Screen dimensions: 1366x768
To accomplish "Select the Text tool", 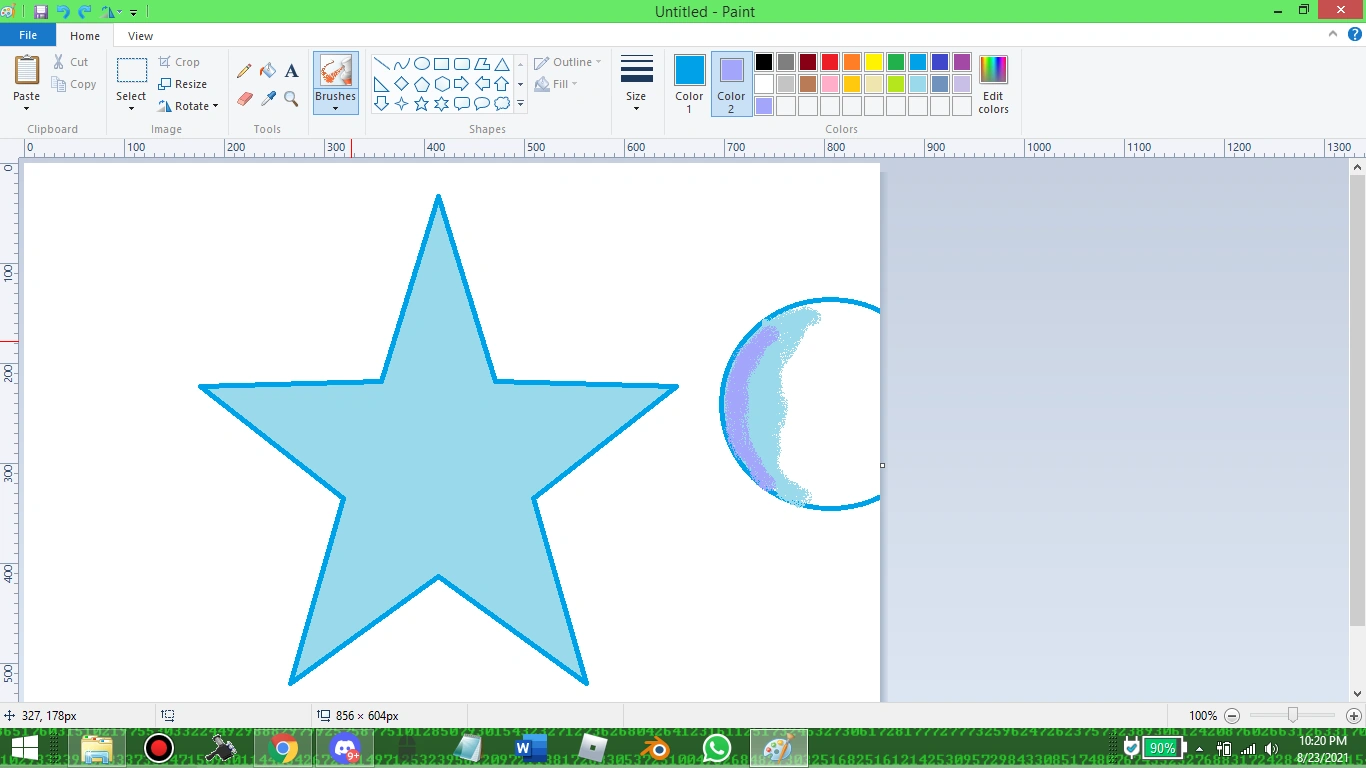I will click(291, 71).
